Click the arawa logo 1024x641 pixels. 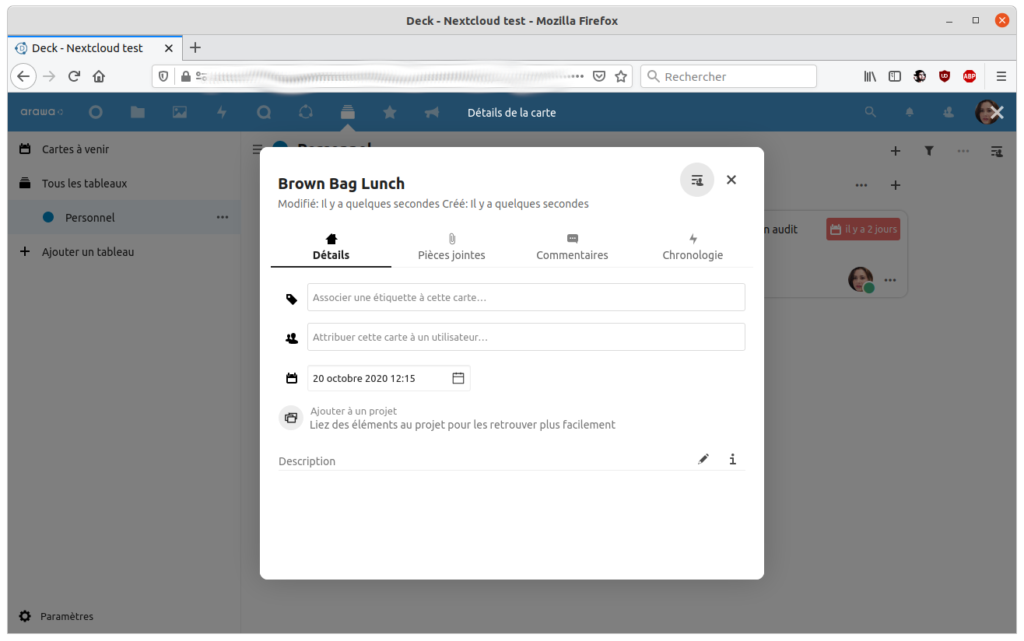click(x=42, y=112)
